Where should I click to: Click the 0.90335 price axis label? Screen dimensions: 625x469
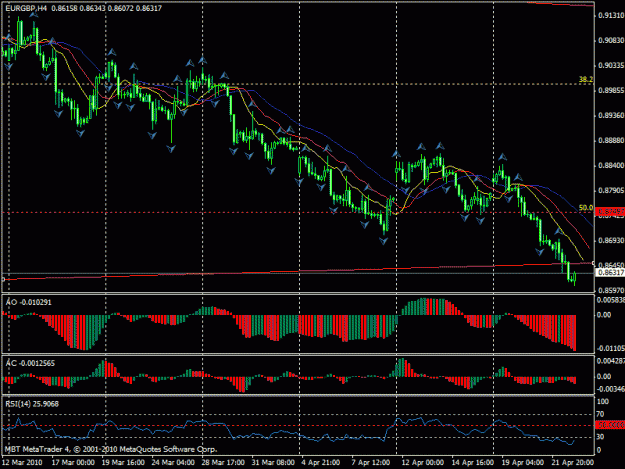[611, 65]
